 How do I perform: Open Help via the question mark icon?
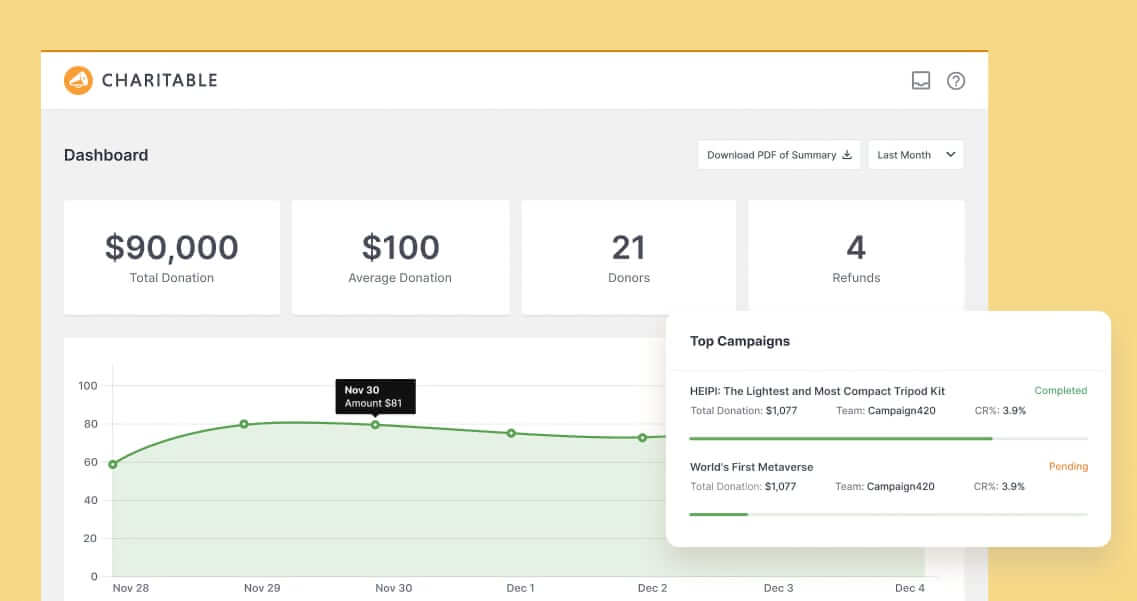pyautogui.click(x=955, y=80)
